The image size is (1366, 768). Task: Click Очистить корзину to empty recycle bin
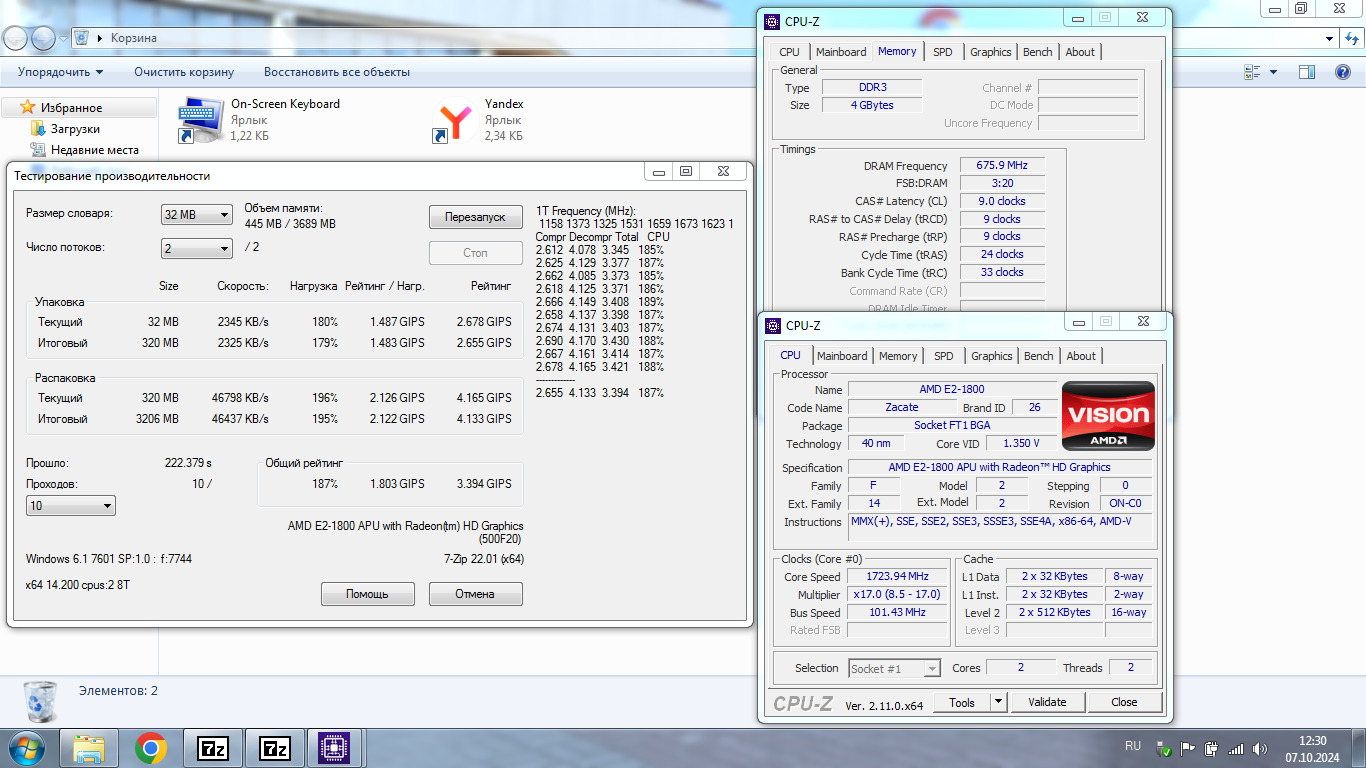tap(184, 72)
